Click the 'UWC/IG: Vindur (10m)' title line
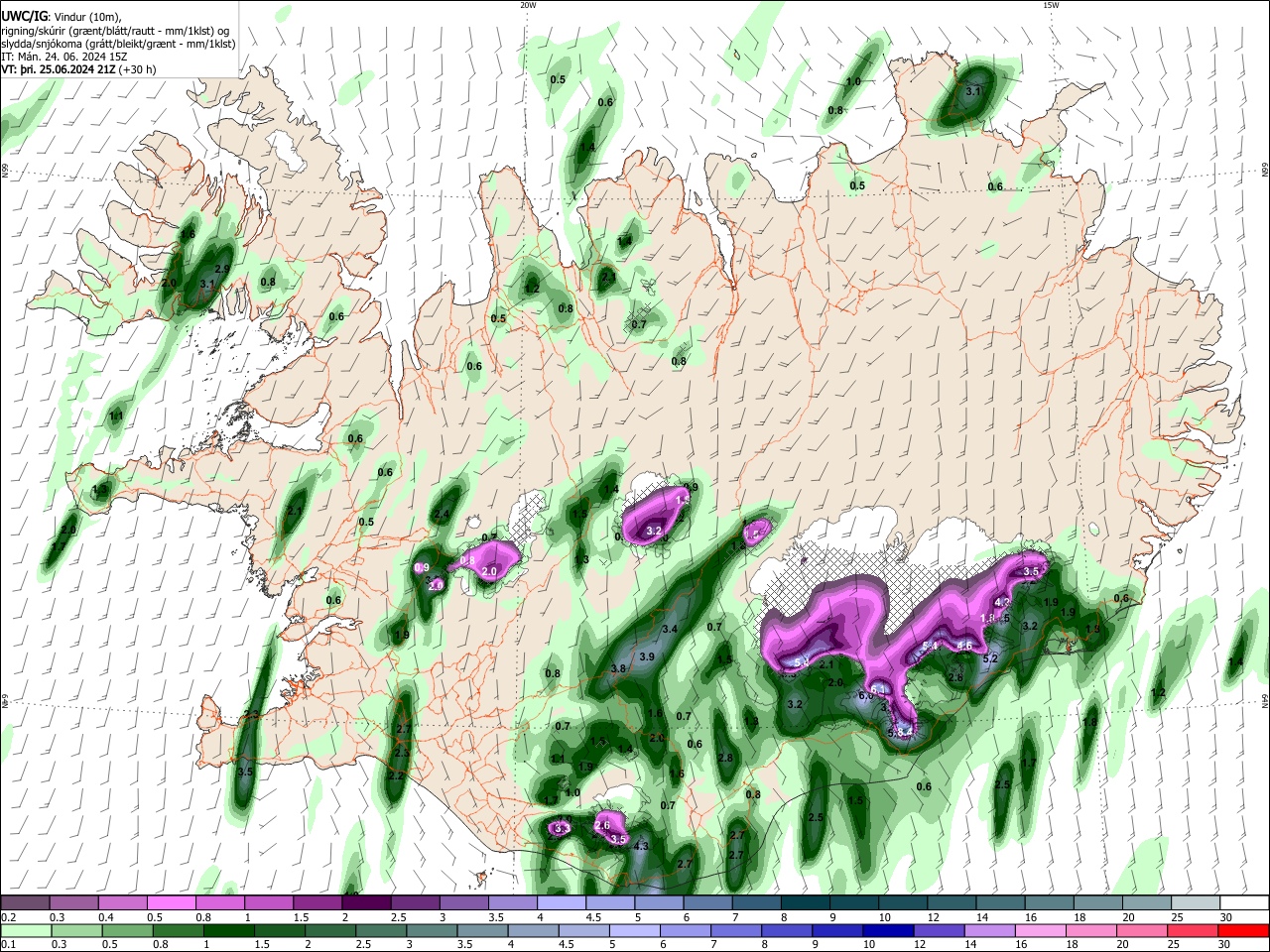This screenshot has width=1270, height=952. pos(61,17)
